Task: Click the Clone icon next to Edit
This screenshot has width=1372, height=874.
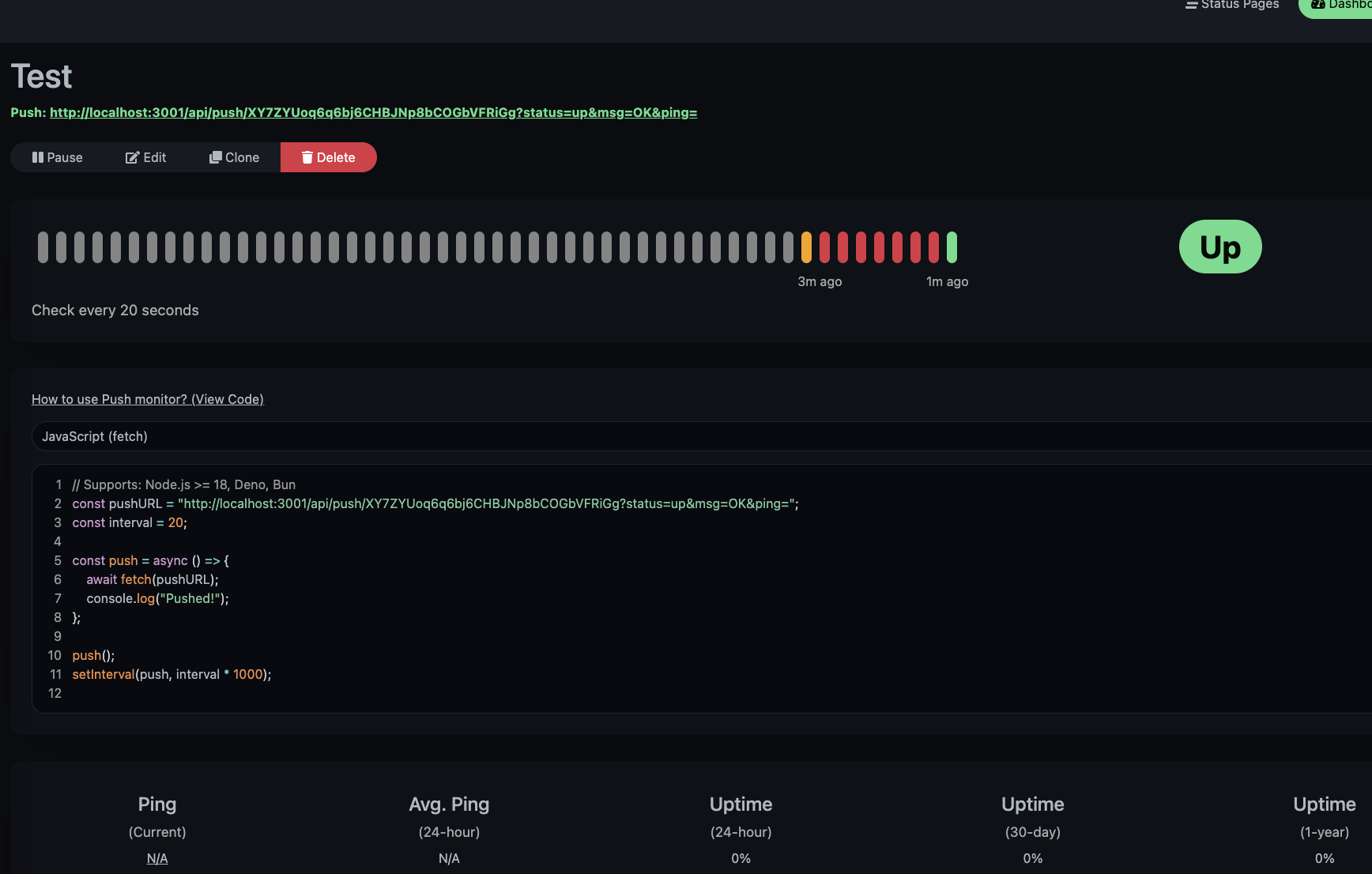Action: pyautogui.click(x=215, y=157)
